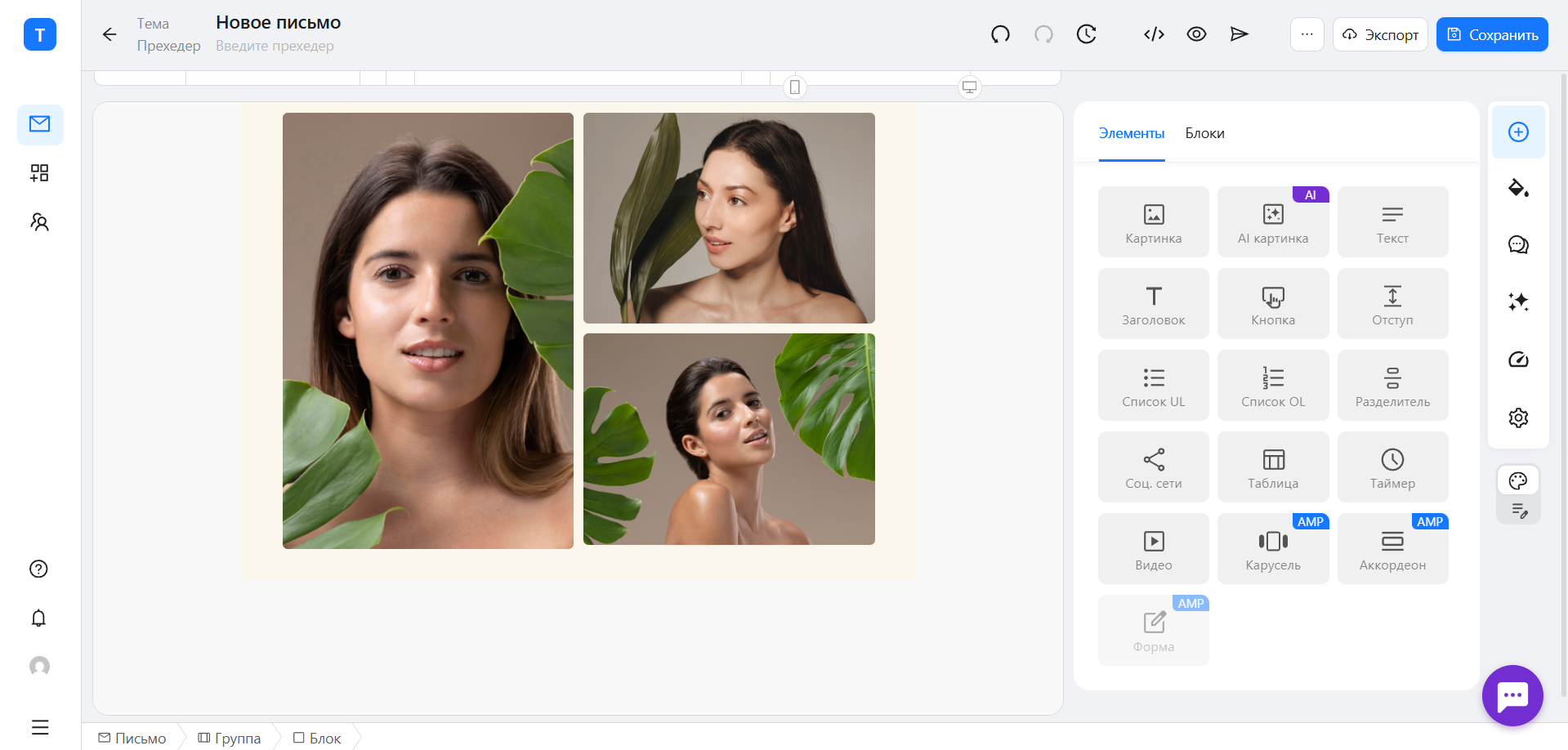
Task: Undo the last action
Action: point(1000,34)
